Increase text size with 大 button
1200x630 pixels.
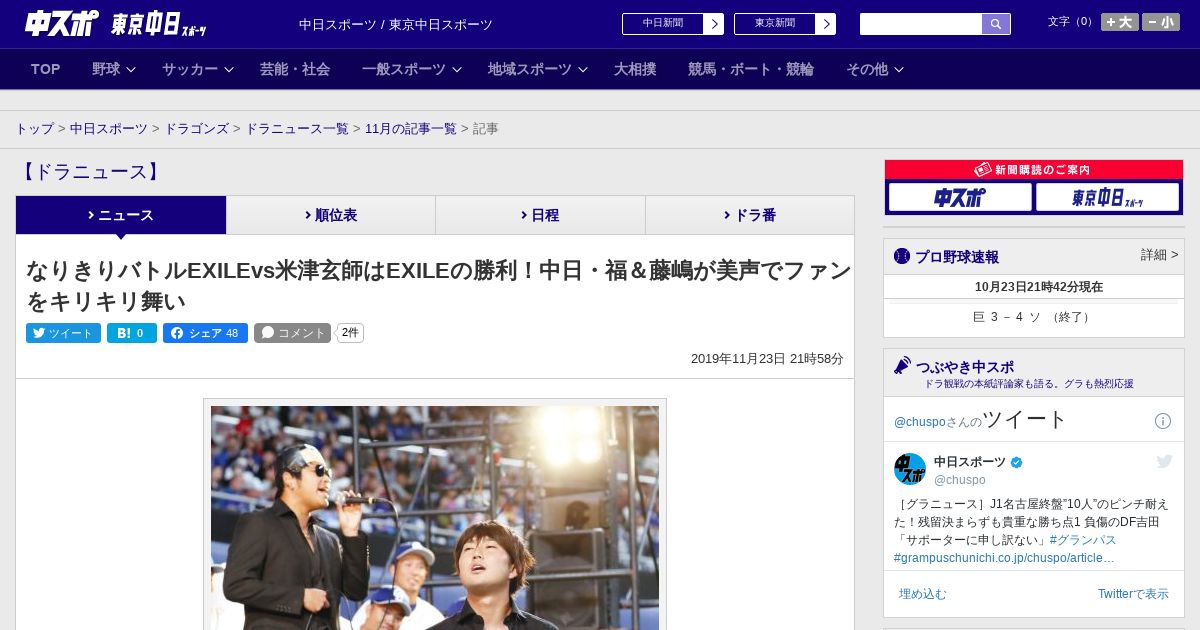1119,22
